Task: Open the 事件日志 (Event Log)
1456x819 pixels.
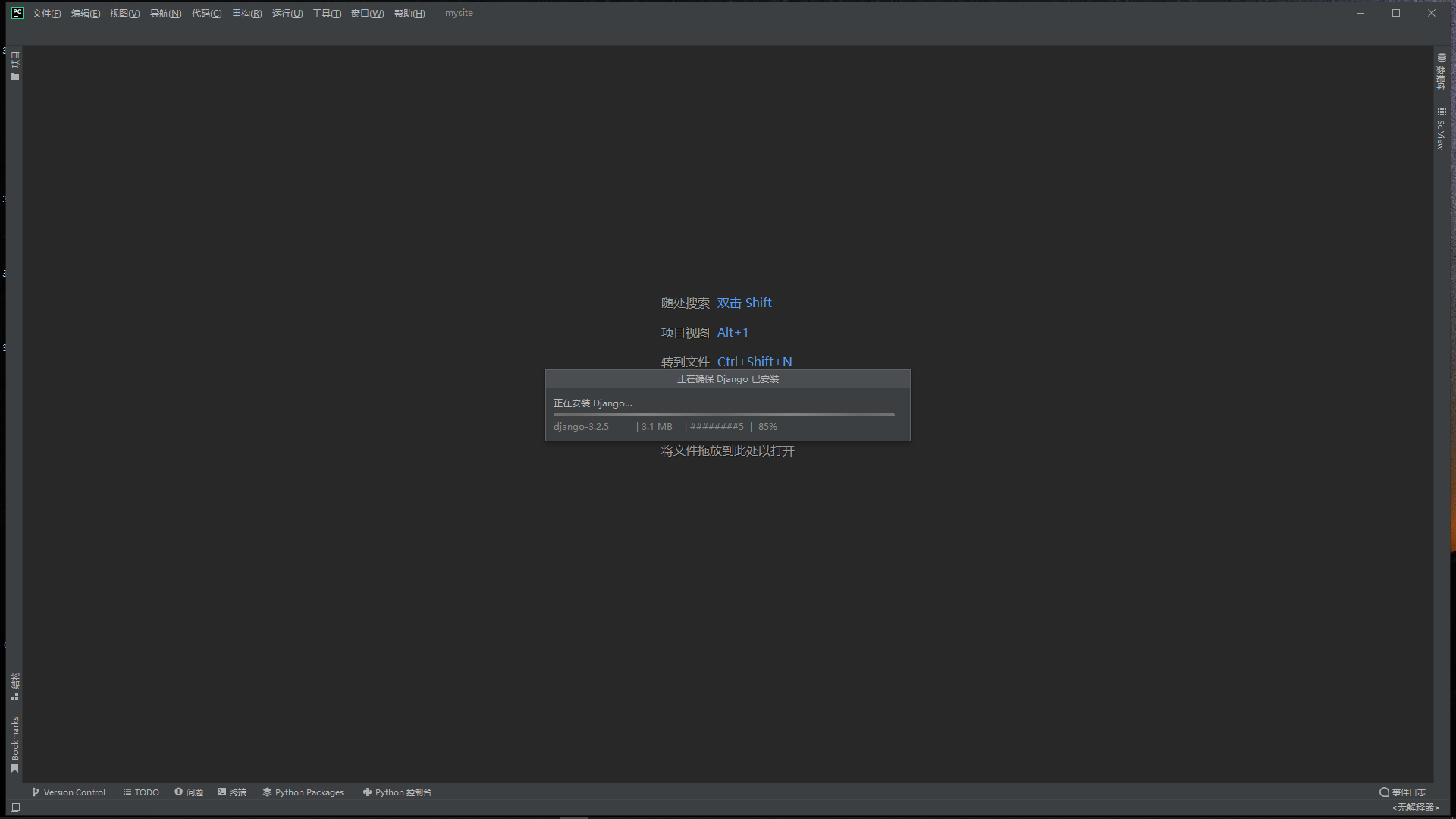Action: [1402, 792]
